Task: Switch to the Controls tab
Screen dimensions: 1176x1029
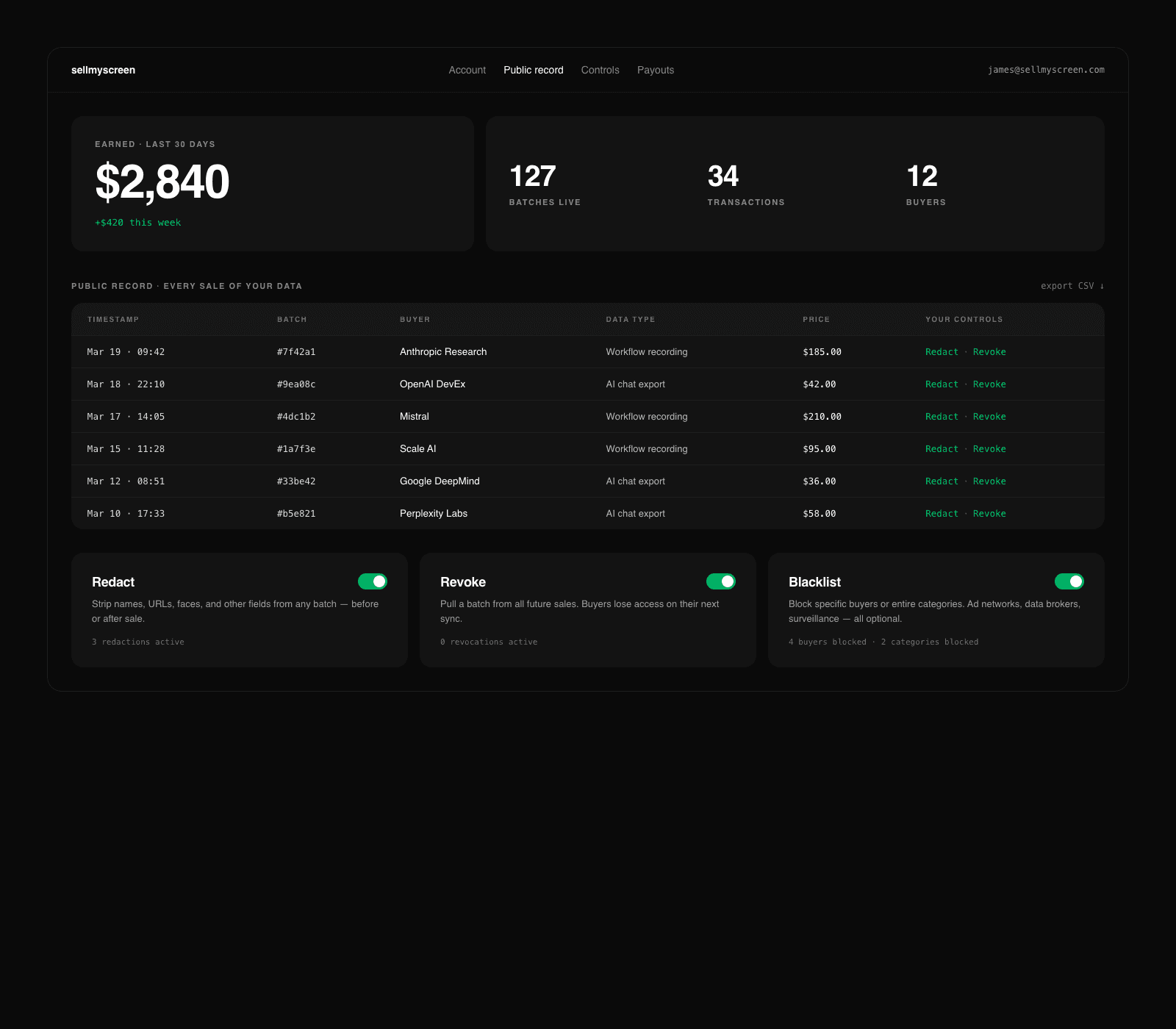Action: (600, 70)
